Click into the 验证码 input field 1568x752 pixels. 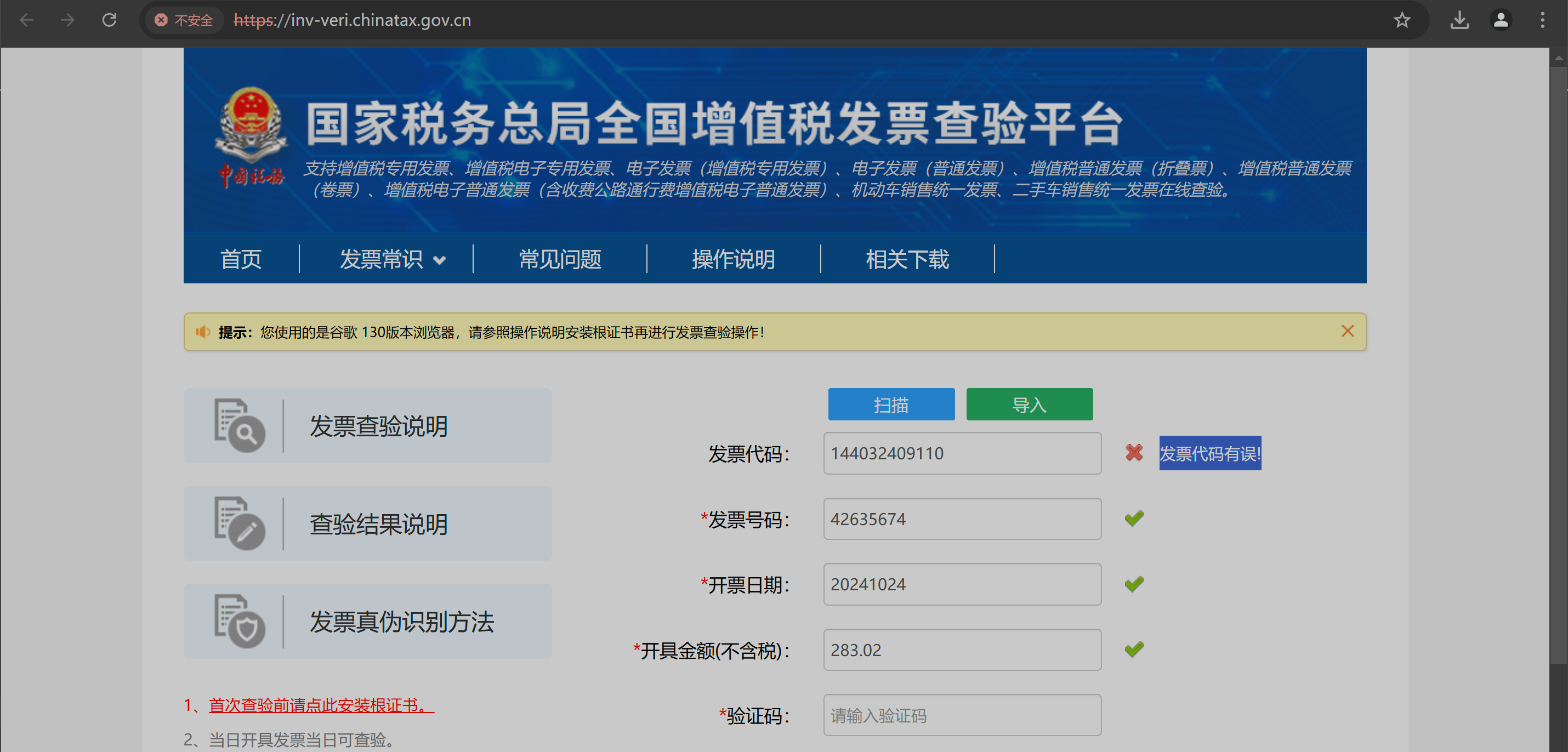coord(962,715)
